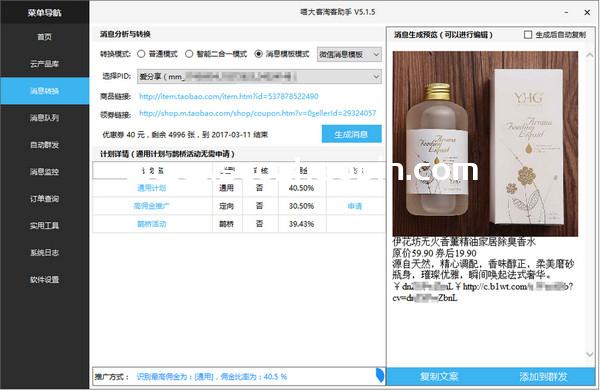Open 自动群发 sidebar item

44,145
